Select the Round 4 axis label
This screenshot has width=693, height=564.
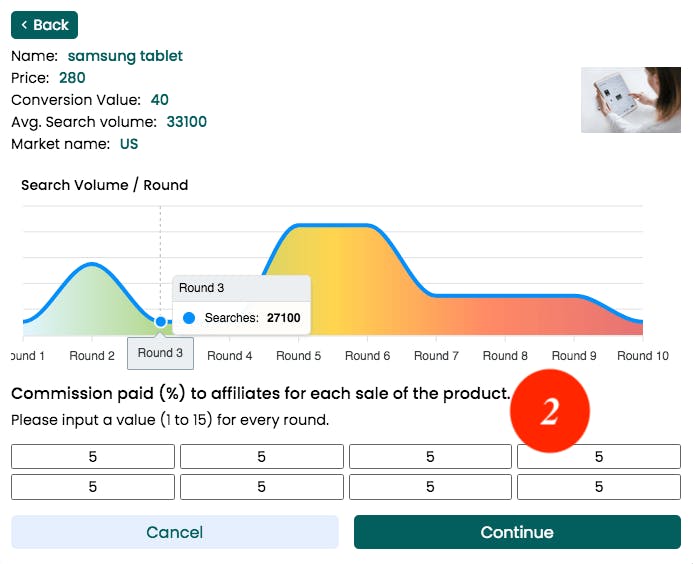click(229, 355)
